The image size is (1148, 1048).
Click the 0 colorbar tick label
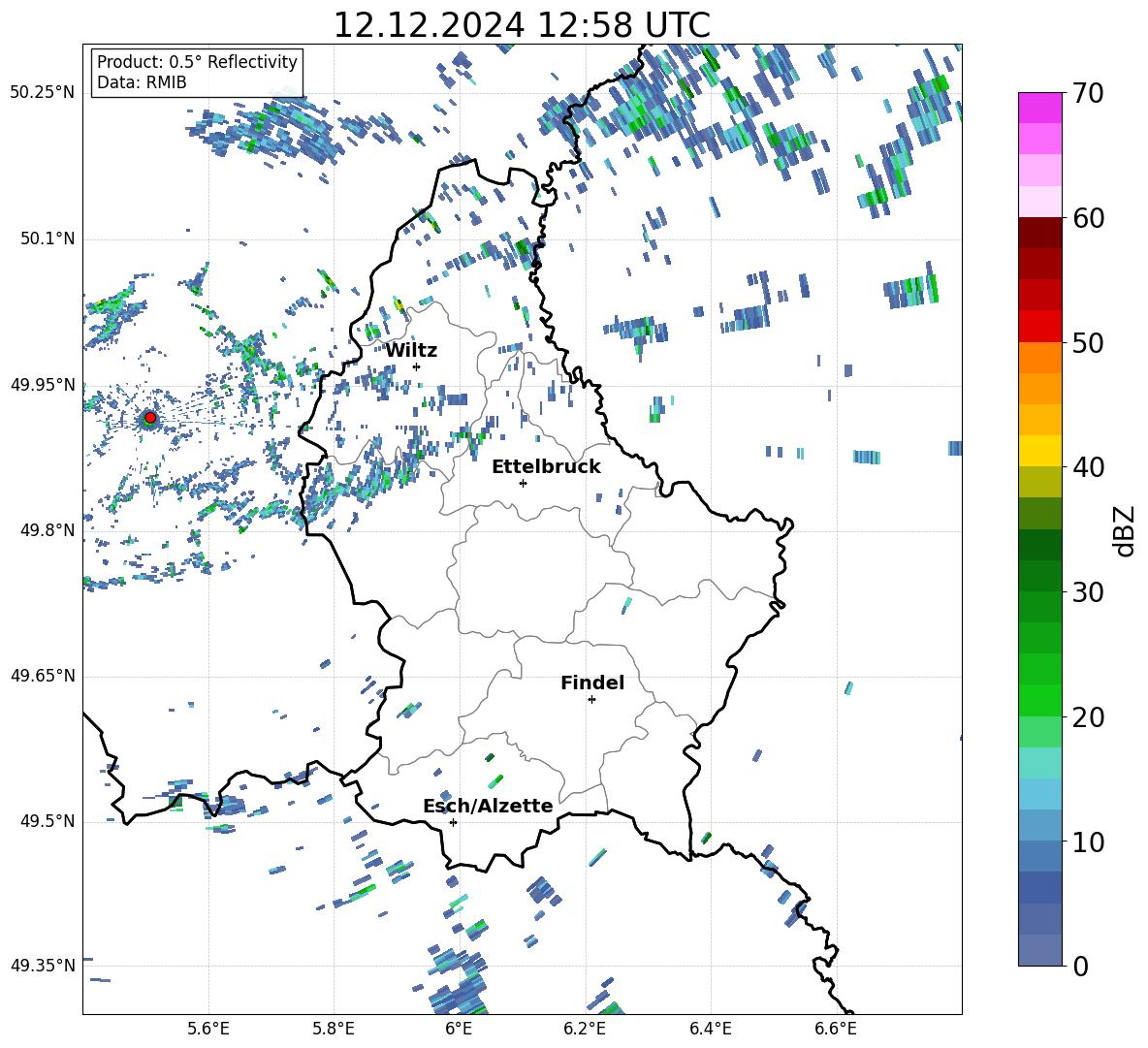click(1080, 967)
